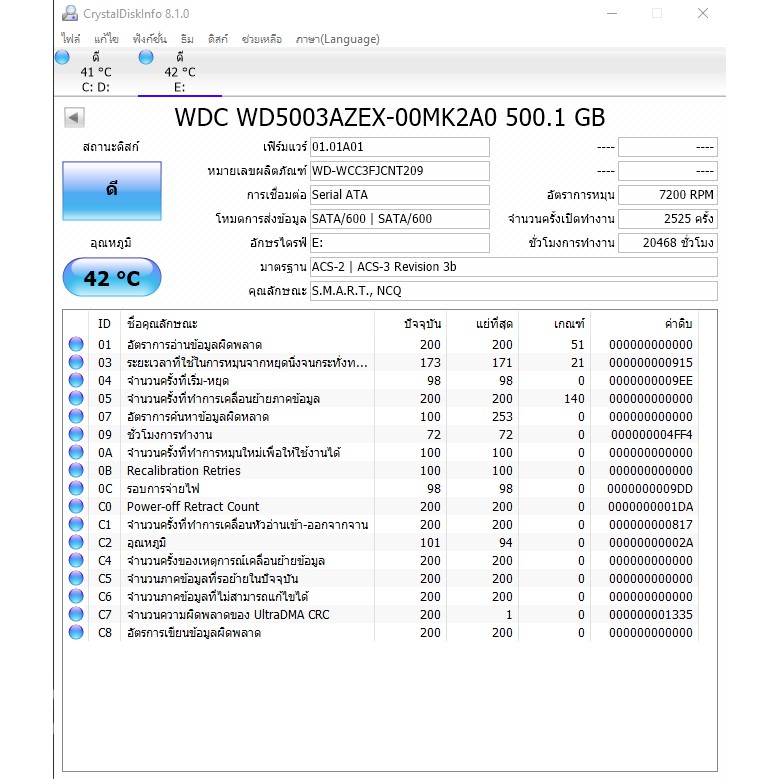Select the C: D: disk status icon
Viewport: 779px width, 779px height.
pos(62,58)
